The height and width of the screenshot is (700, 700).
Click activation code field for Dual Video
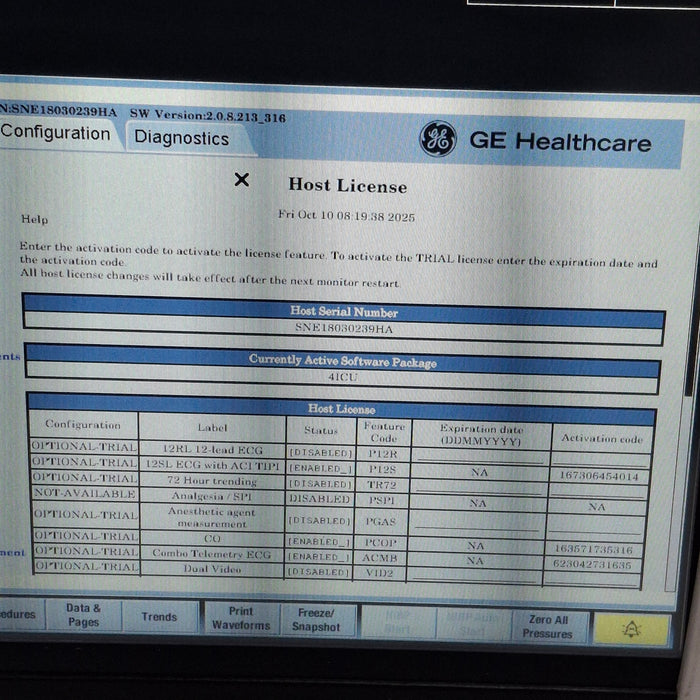coord(592,578)
